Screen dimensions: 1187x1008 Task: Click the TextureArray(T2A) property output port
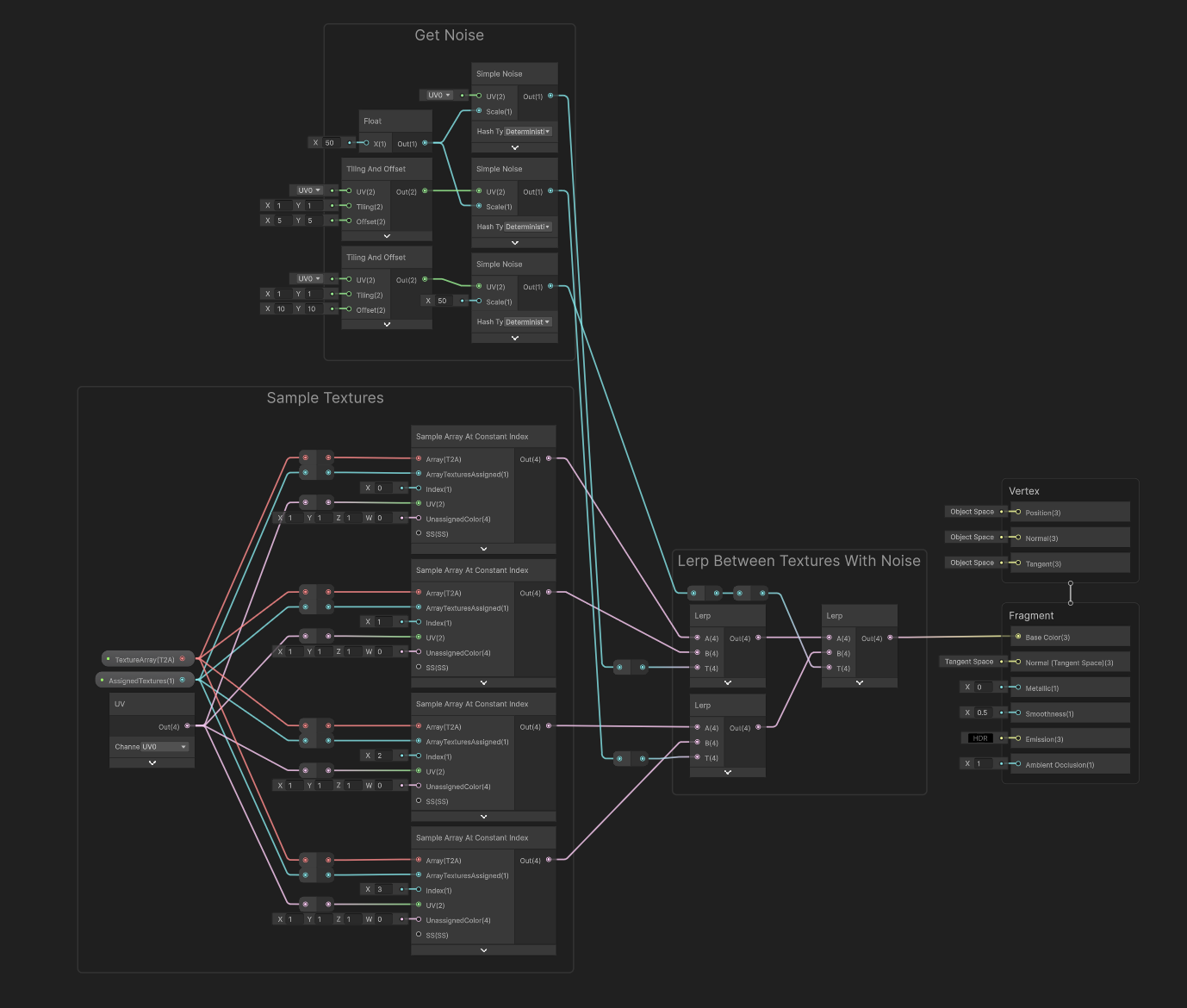click(x=182, y=659)
